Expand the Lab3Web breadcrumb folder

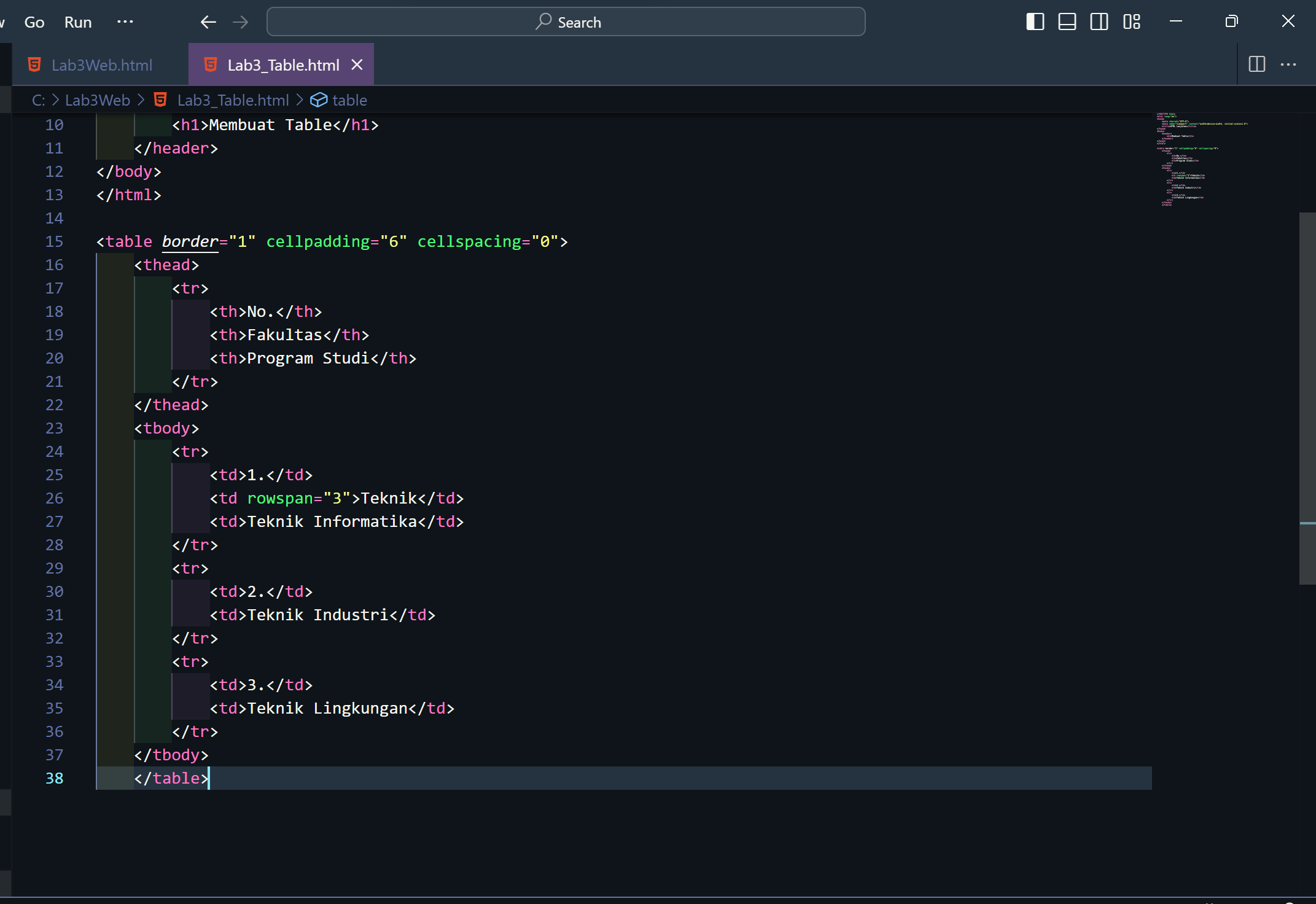point(96,99)
